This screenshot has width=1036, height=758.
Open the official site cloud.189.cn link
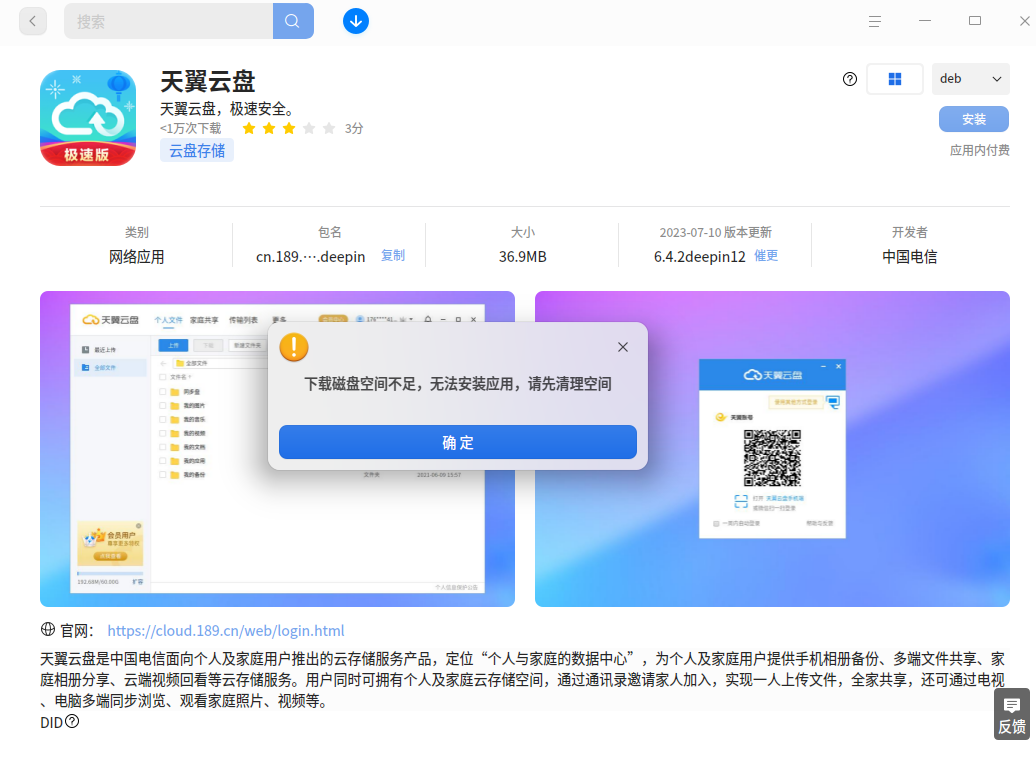tap(226, 630)
